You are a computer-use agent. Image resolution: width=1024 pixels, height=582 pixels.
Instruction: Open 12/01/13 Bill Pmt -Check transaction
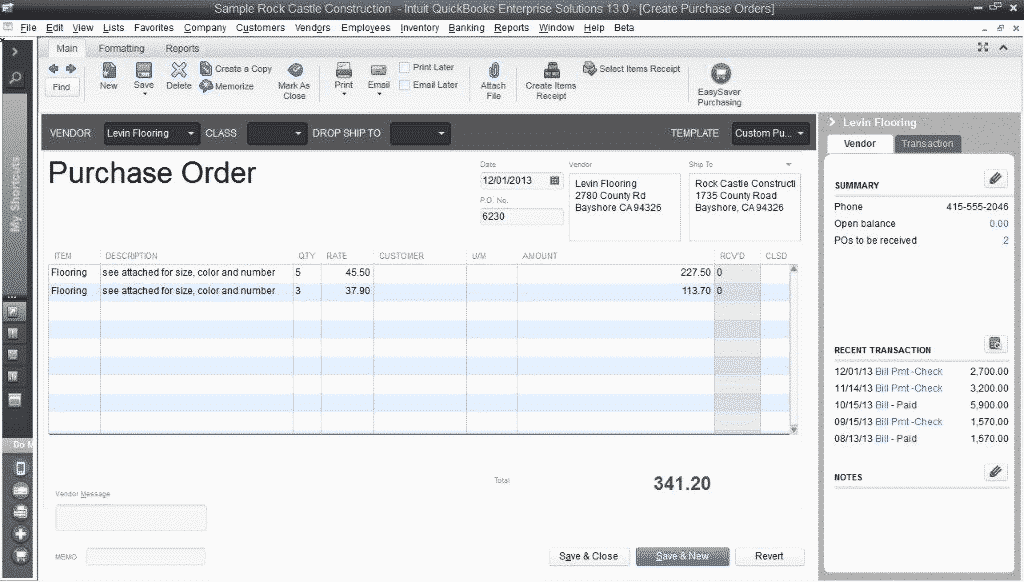pos(908,372)
